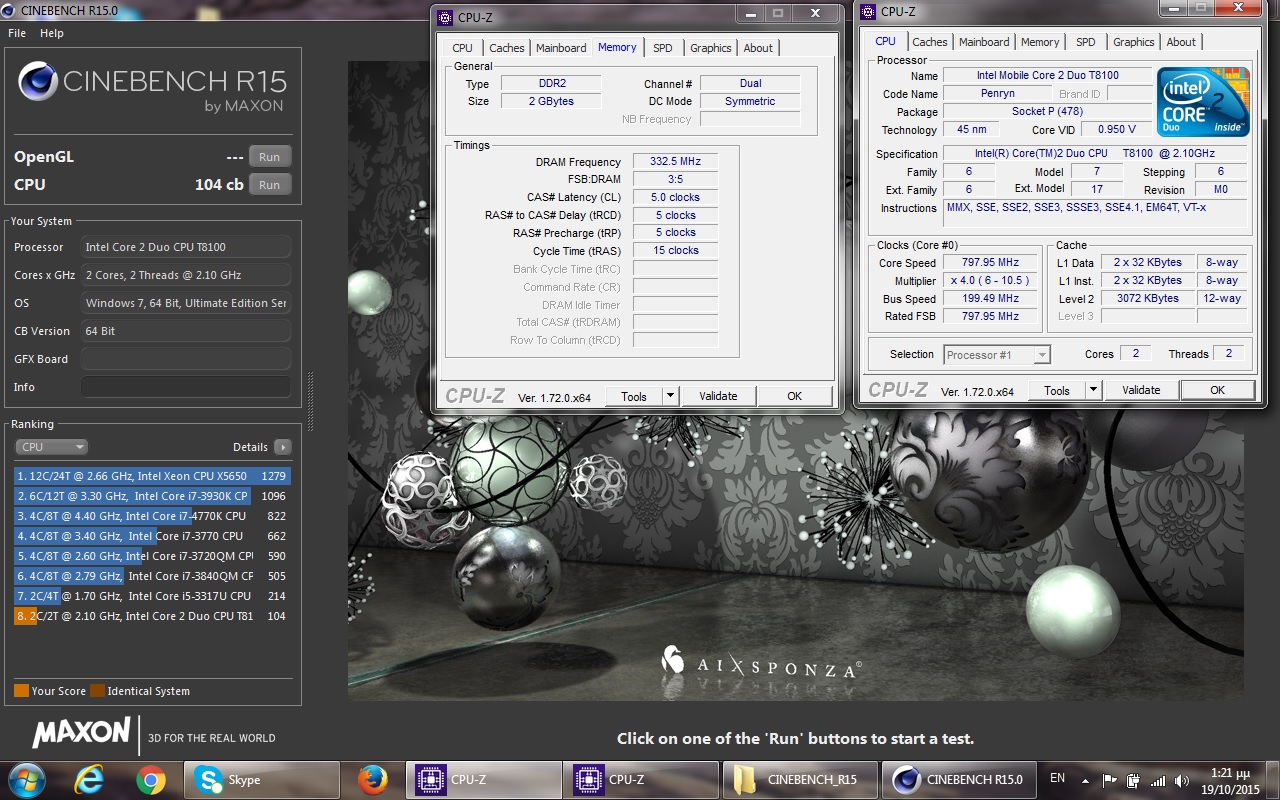
Task: Open the Help menu in Cinebench
Action: coord(52,33)
